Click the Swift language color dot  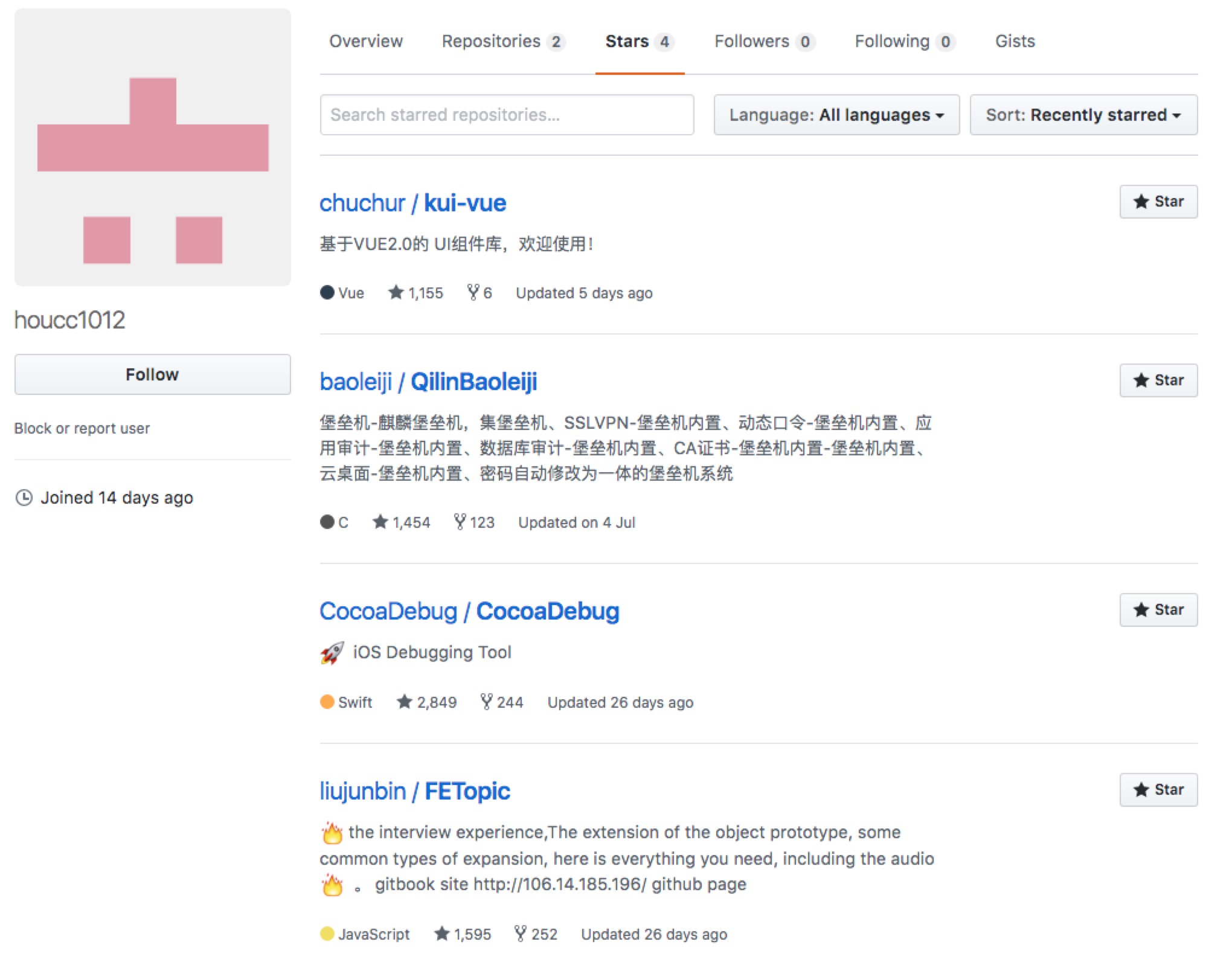click(x=327, y=702)
